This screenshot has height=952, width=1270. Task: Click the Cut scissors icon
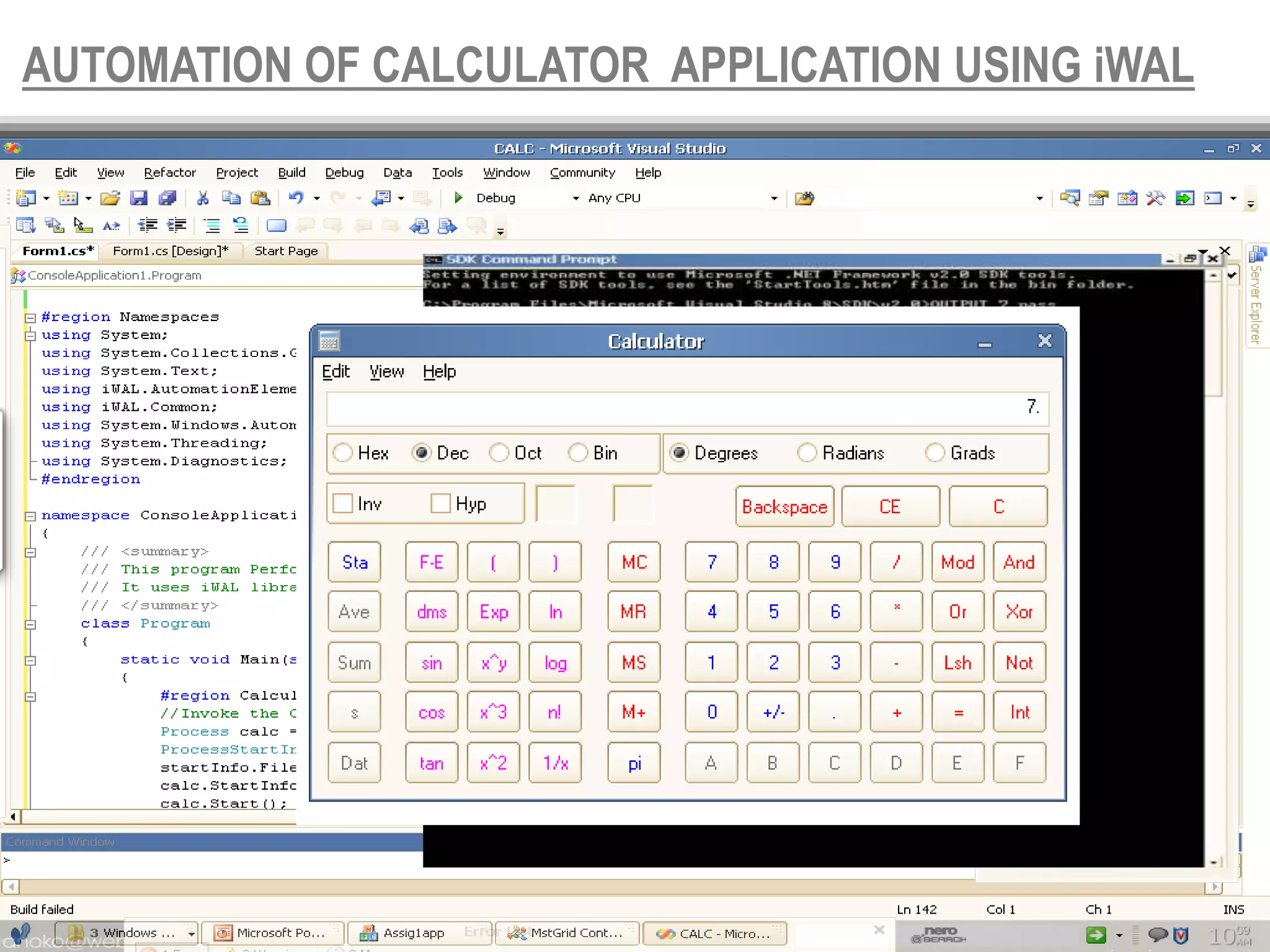pyautogui.click(x=202, y=198)
